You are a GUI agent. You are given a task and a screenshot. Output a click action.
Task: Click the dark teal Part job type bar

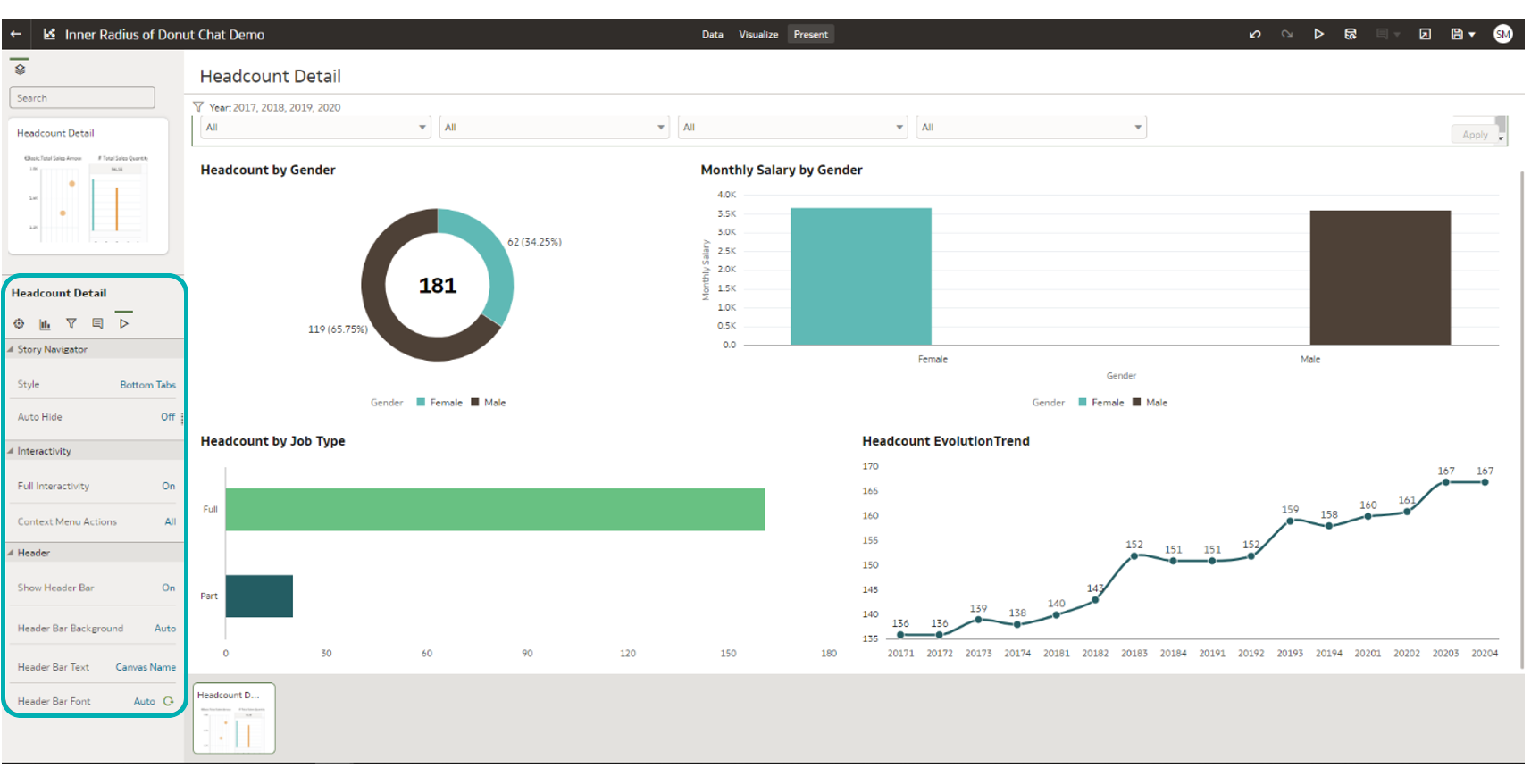pos(259,596)
